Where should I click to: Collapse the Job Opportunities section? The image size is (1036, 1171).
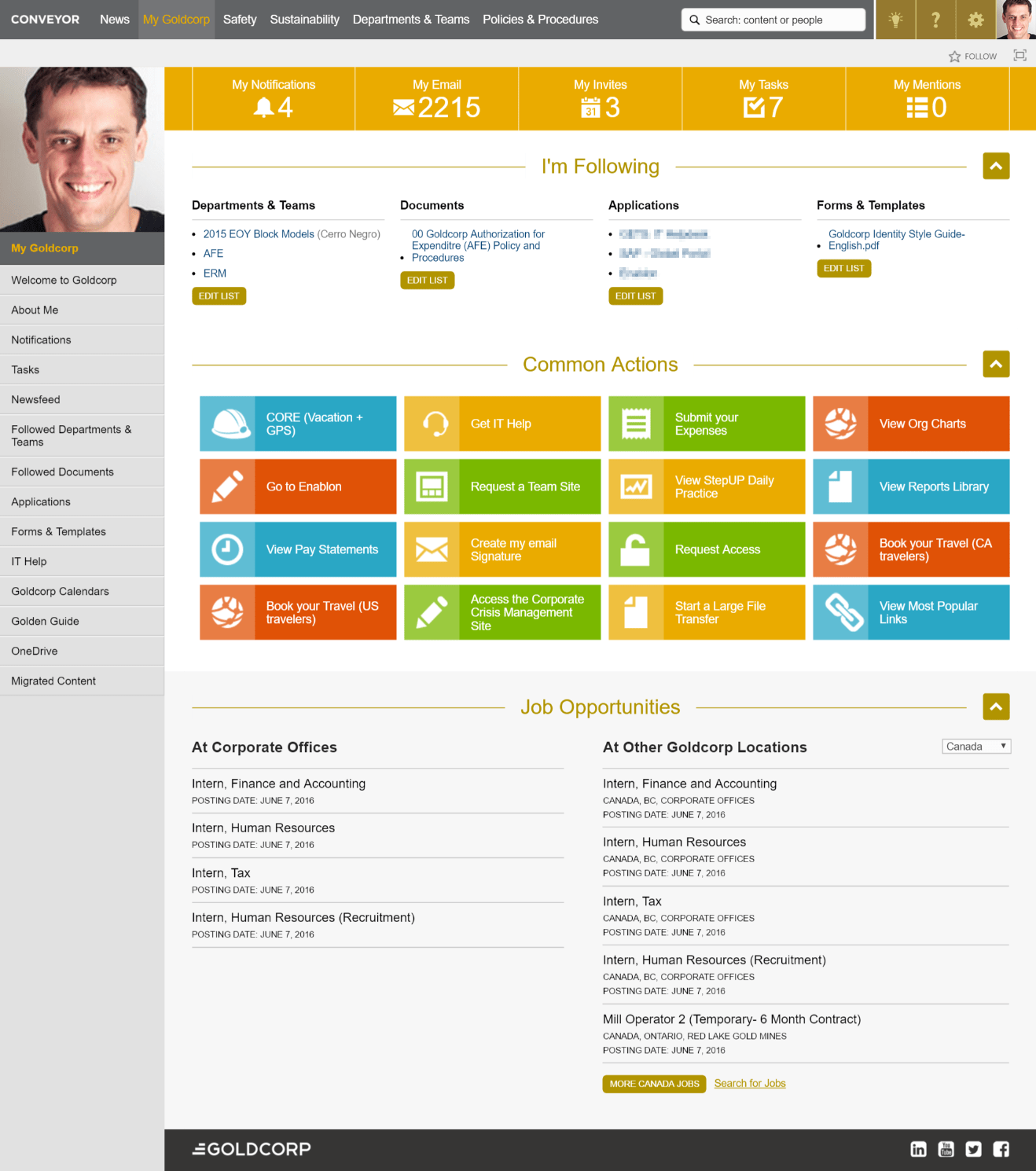click(996, 707)
